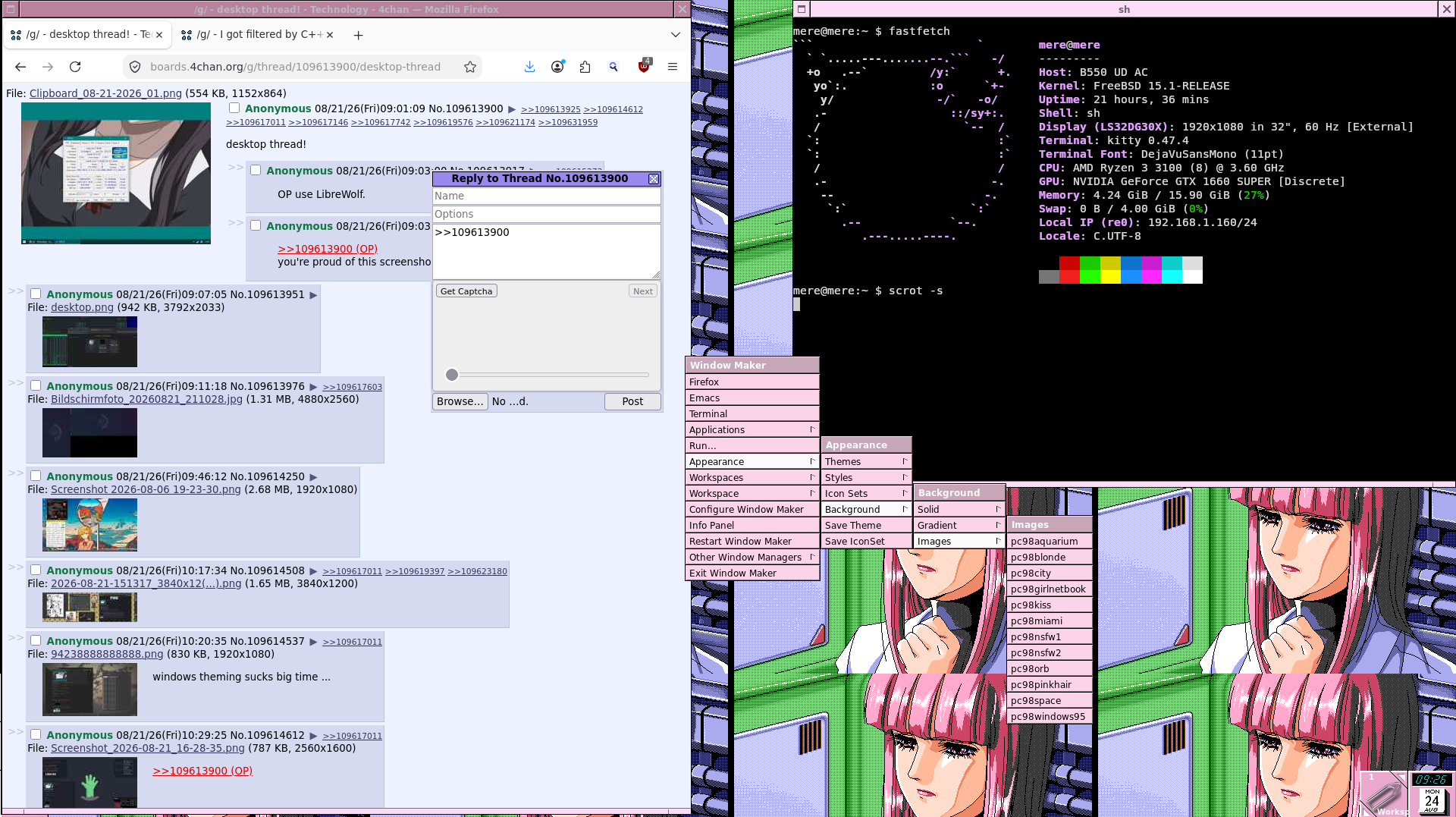The image size is (1456, 817).
Task: Expand the Workspace submenu entry
Action: point(752,494)
